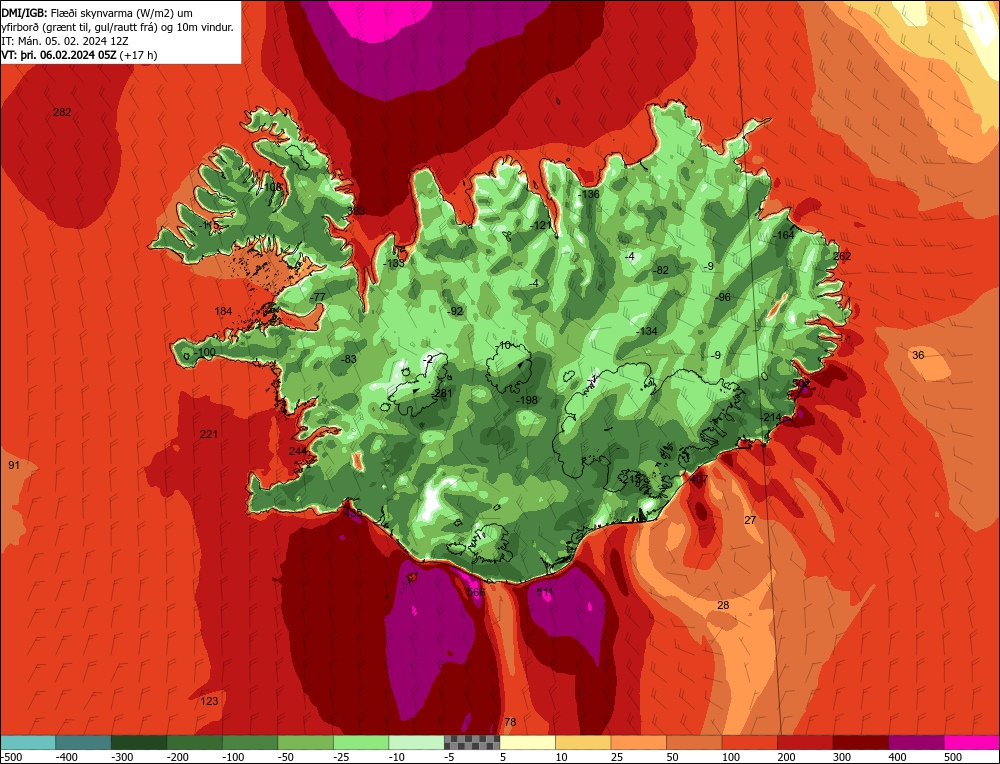Click the teal legend swatch between -400 and -300
This screenshot has width=1000, height=764.
[84, 742]
